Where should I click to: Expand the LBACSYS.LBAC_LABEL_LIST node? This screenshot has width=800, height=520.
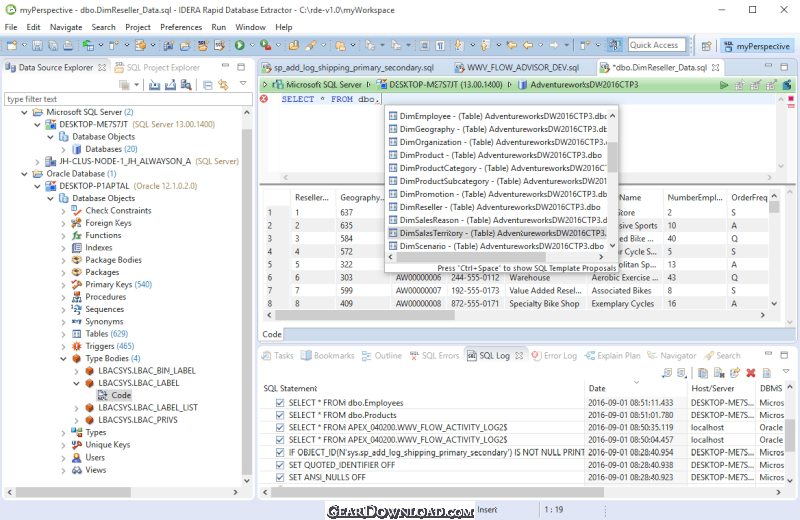[76, 408]
